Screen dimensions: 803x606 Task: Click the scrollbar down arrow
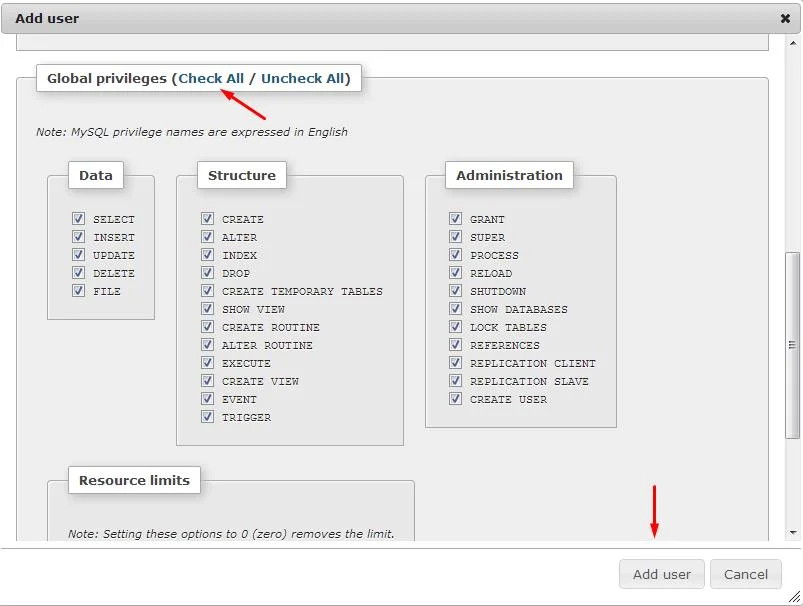(x=793, y=534)
